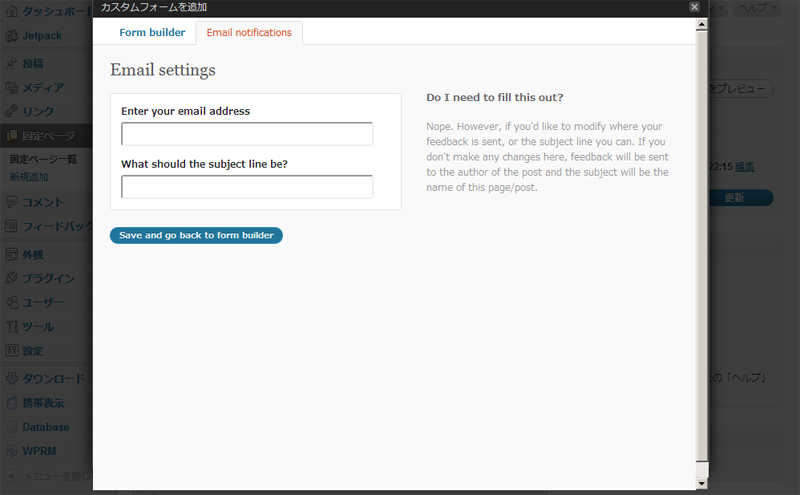Open the 外観 appearance menu

33,254
